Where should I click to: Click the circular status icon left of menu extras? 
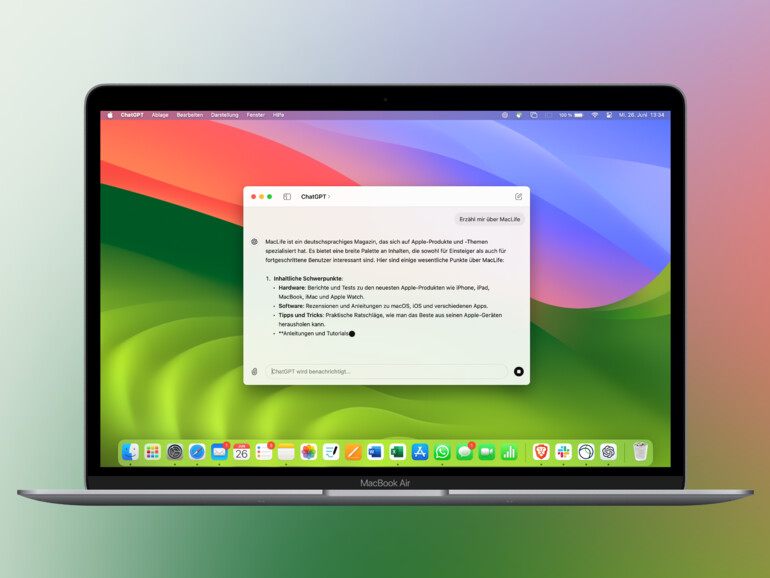[x=505, y=115]
